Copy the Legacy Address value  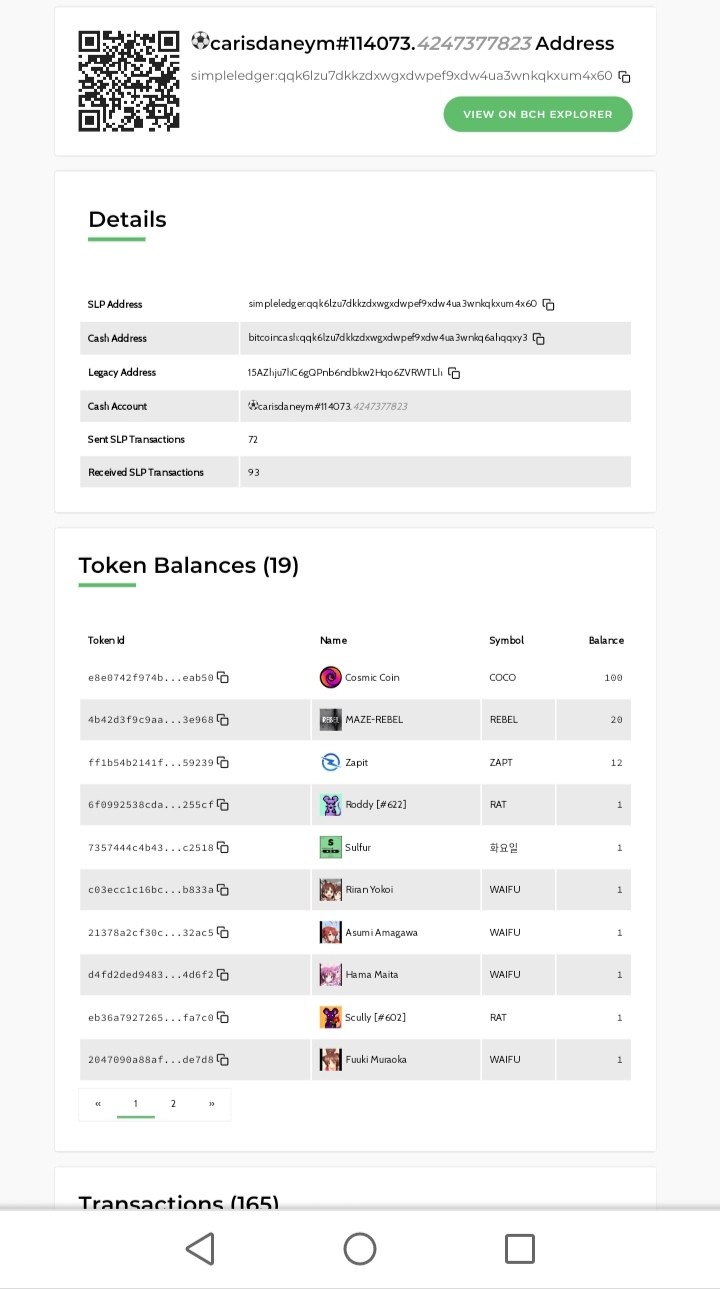coord(454,373)
